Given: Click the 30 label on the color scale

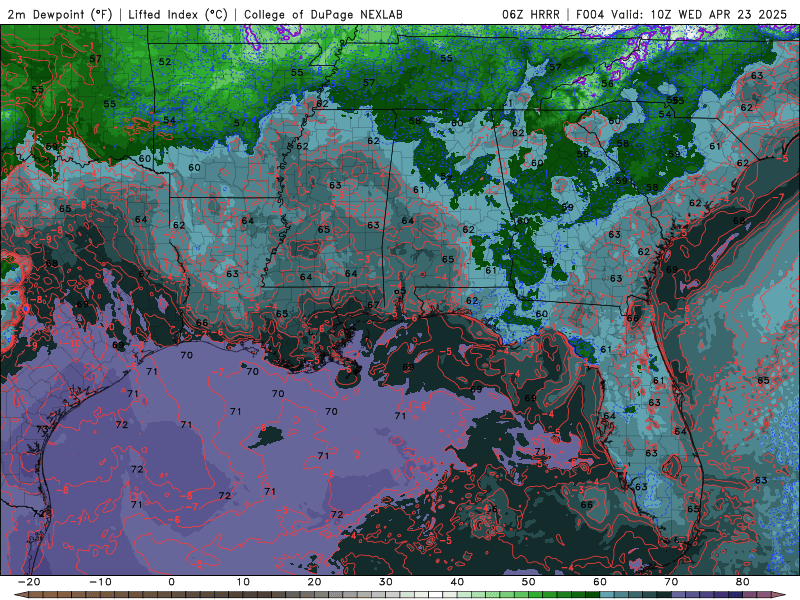Looking at the screenshot, I should pyautogui.click(x=386, y=582).
